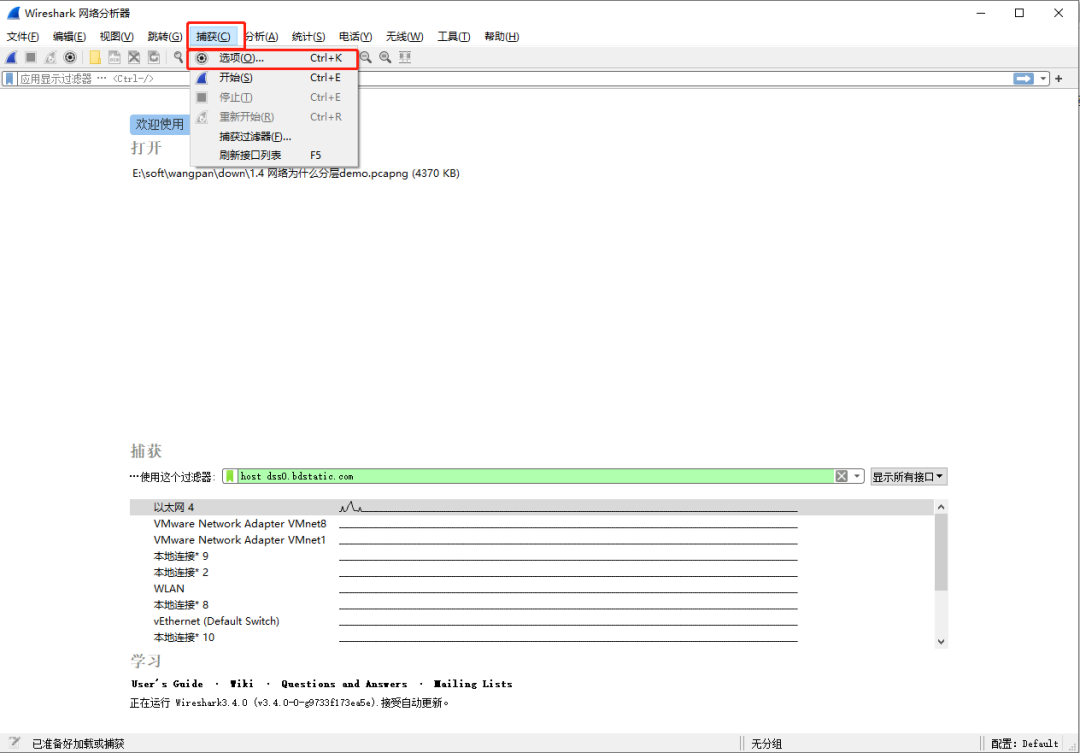Click the 欢迎使用 welcome button

point(160,125)
